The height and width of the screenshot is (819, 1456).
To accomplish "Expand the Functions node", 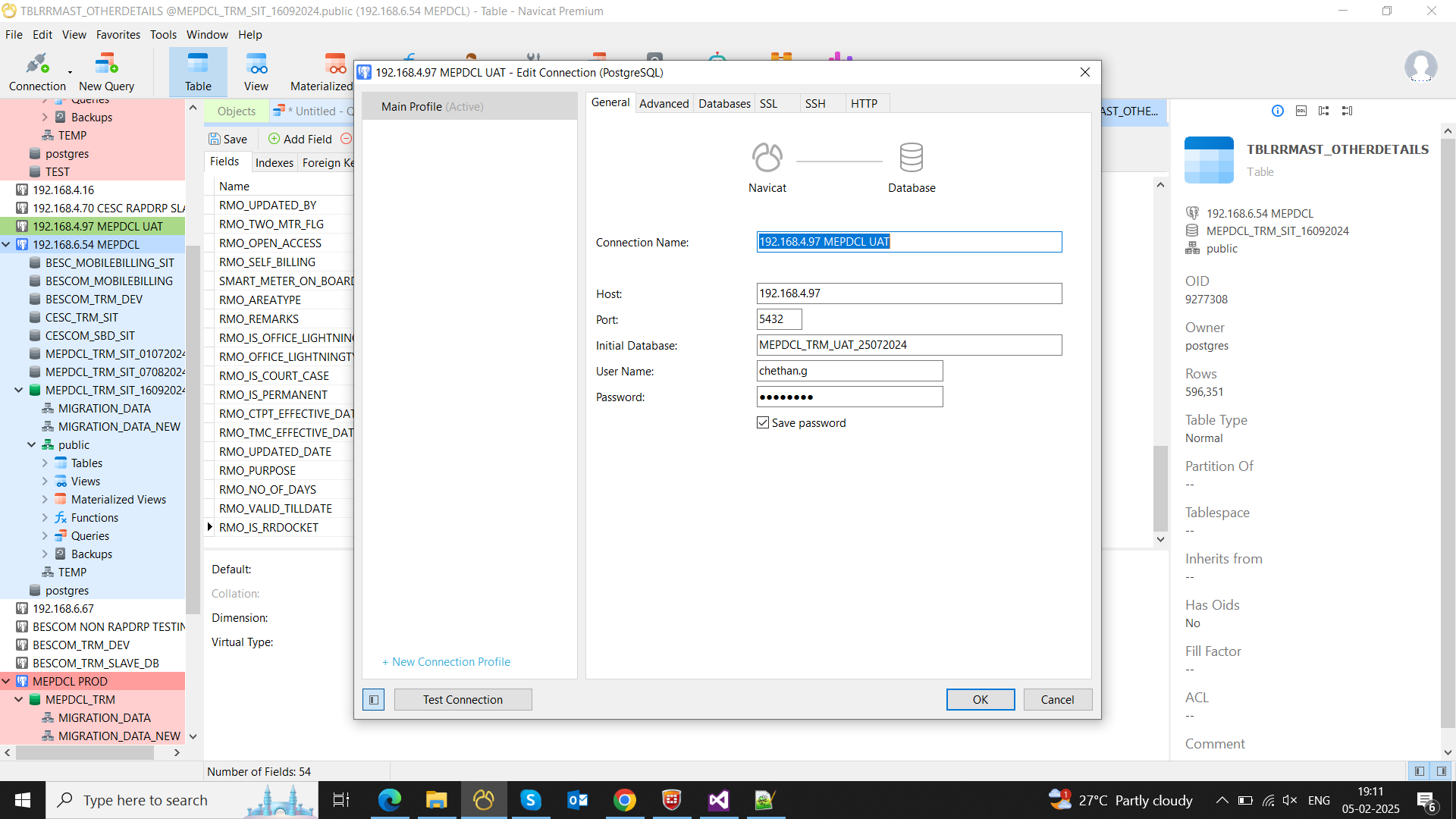I will 45,518.
